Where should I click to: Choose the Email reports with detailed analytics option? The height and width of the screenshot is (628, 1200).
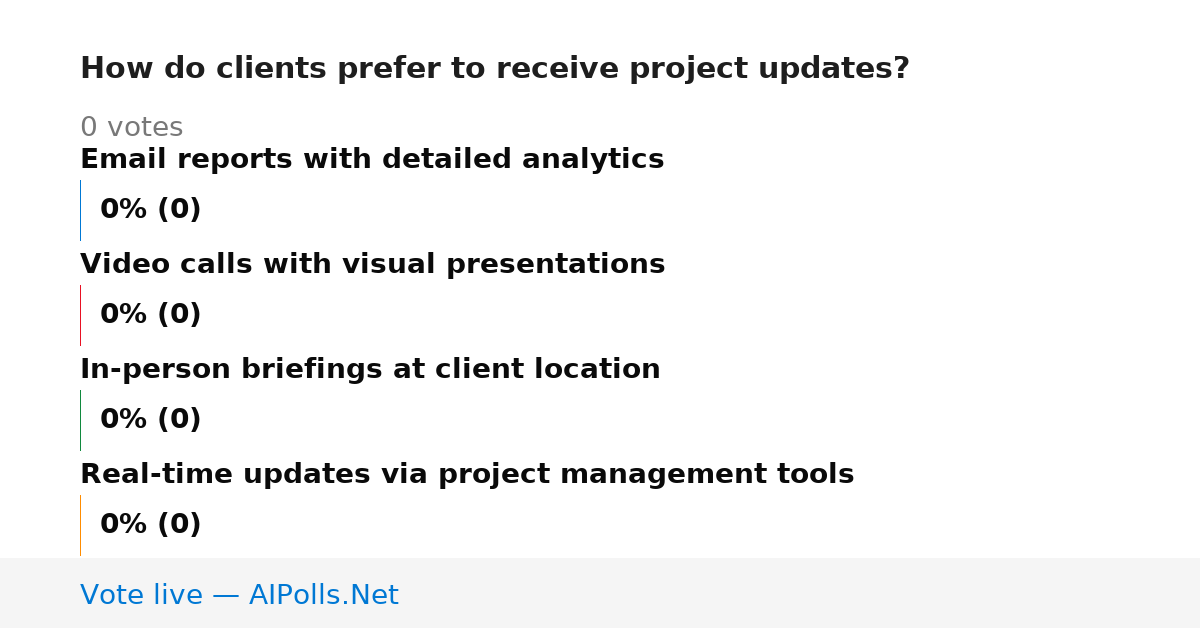[x=372, y=160]
